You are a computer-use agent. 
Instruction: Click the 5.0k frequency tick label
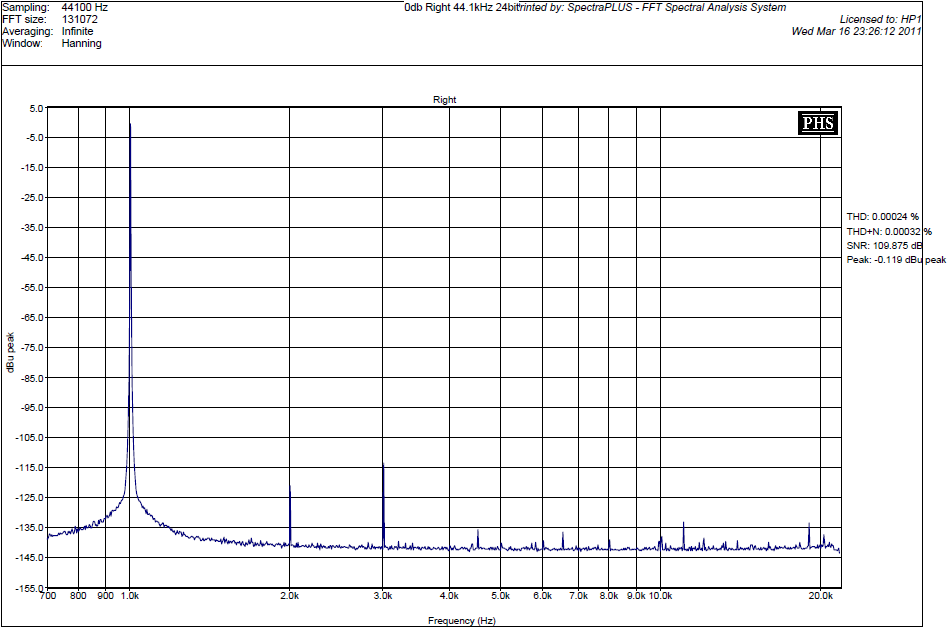pos(501,596)
